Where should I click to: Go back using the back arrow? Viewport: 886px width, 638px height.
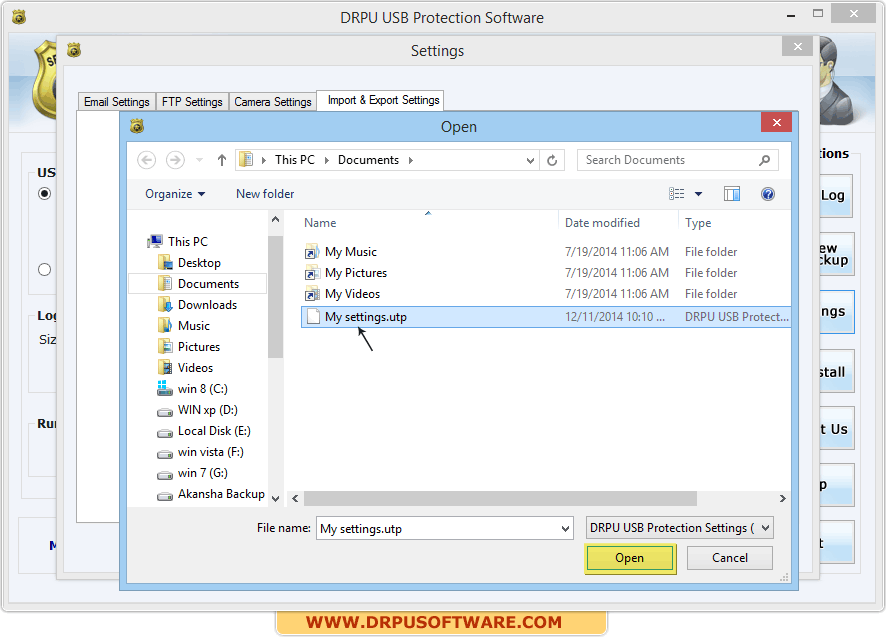[x=146, y=160]
